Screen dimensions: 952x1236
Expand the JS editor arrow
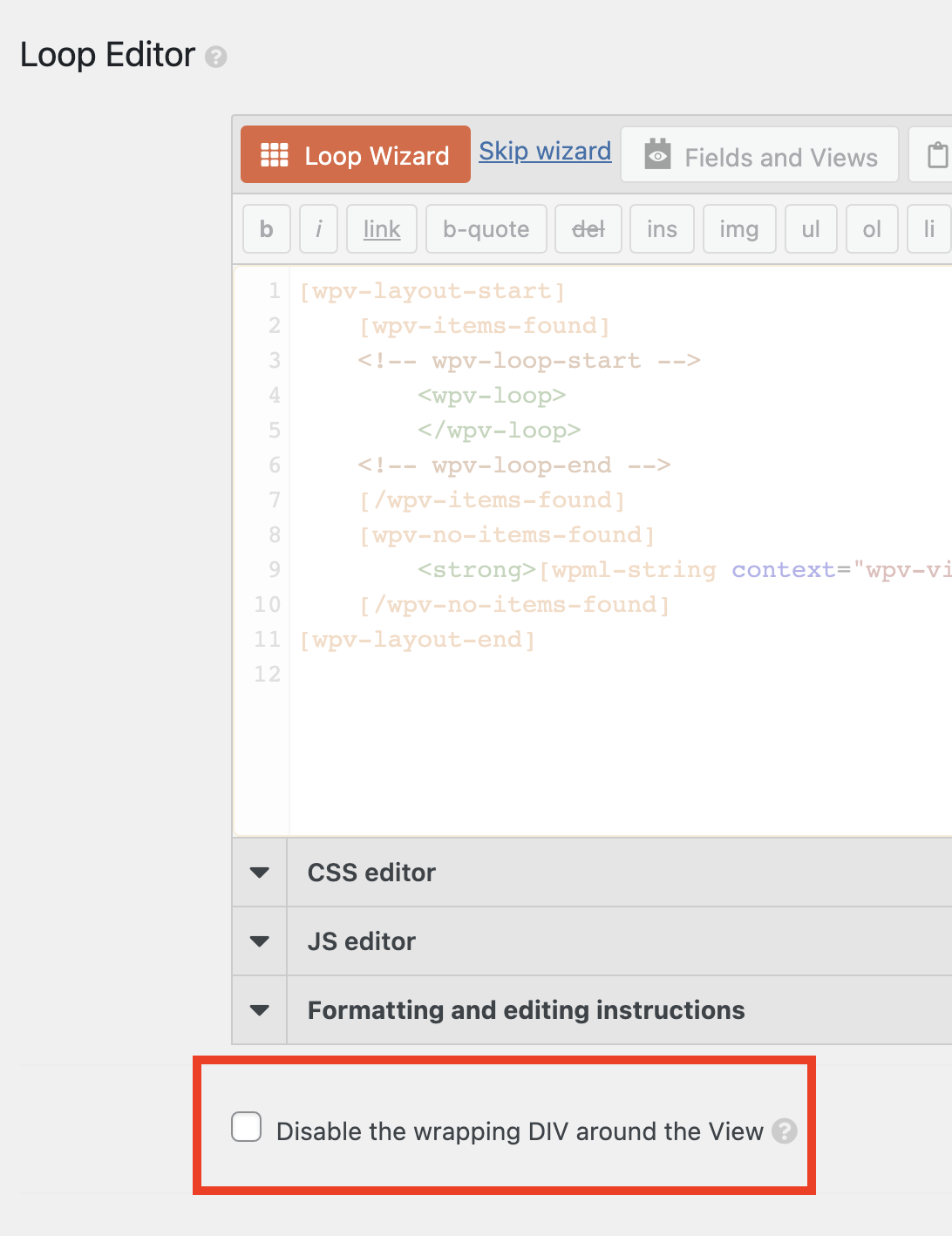click(260, 941)
